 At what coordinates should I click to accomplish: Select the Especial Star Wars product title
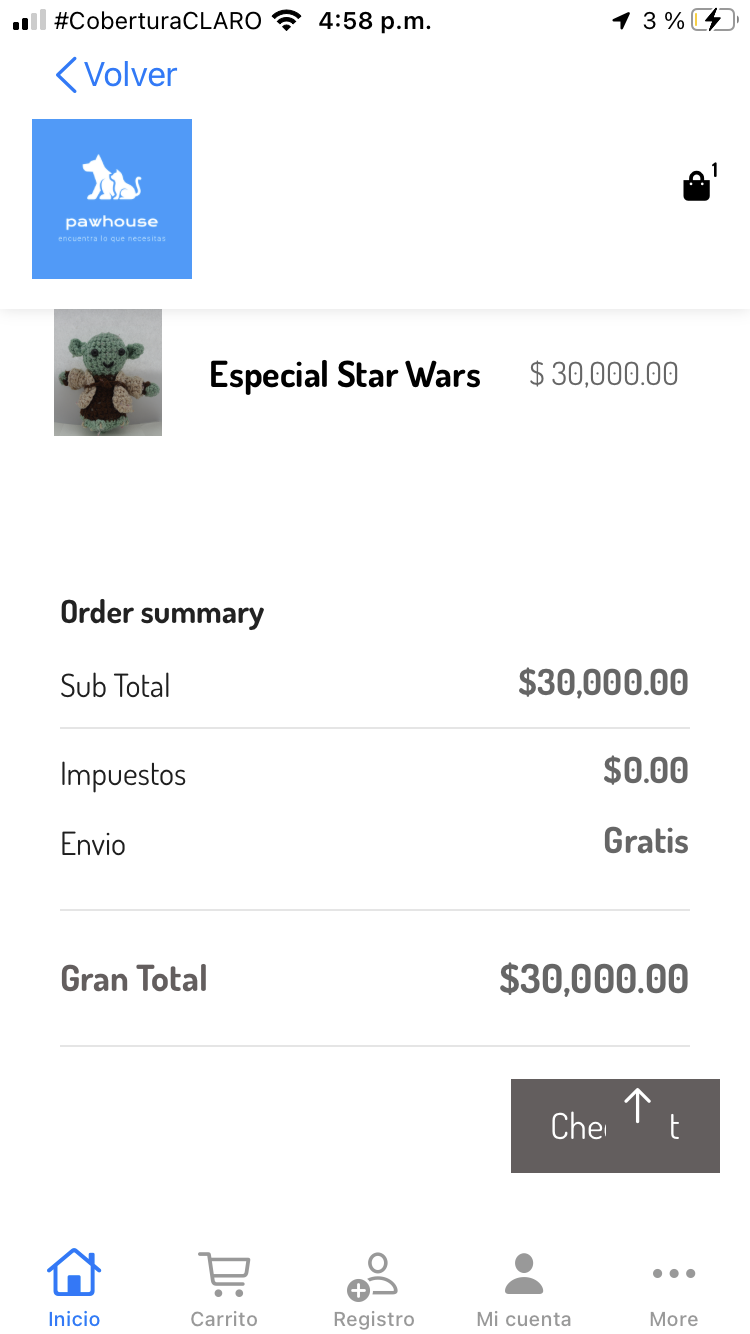[x=345, y=375]
